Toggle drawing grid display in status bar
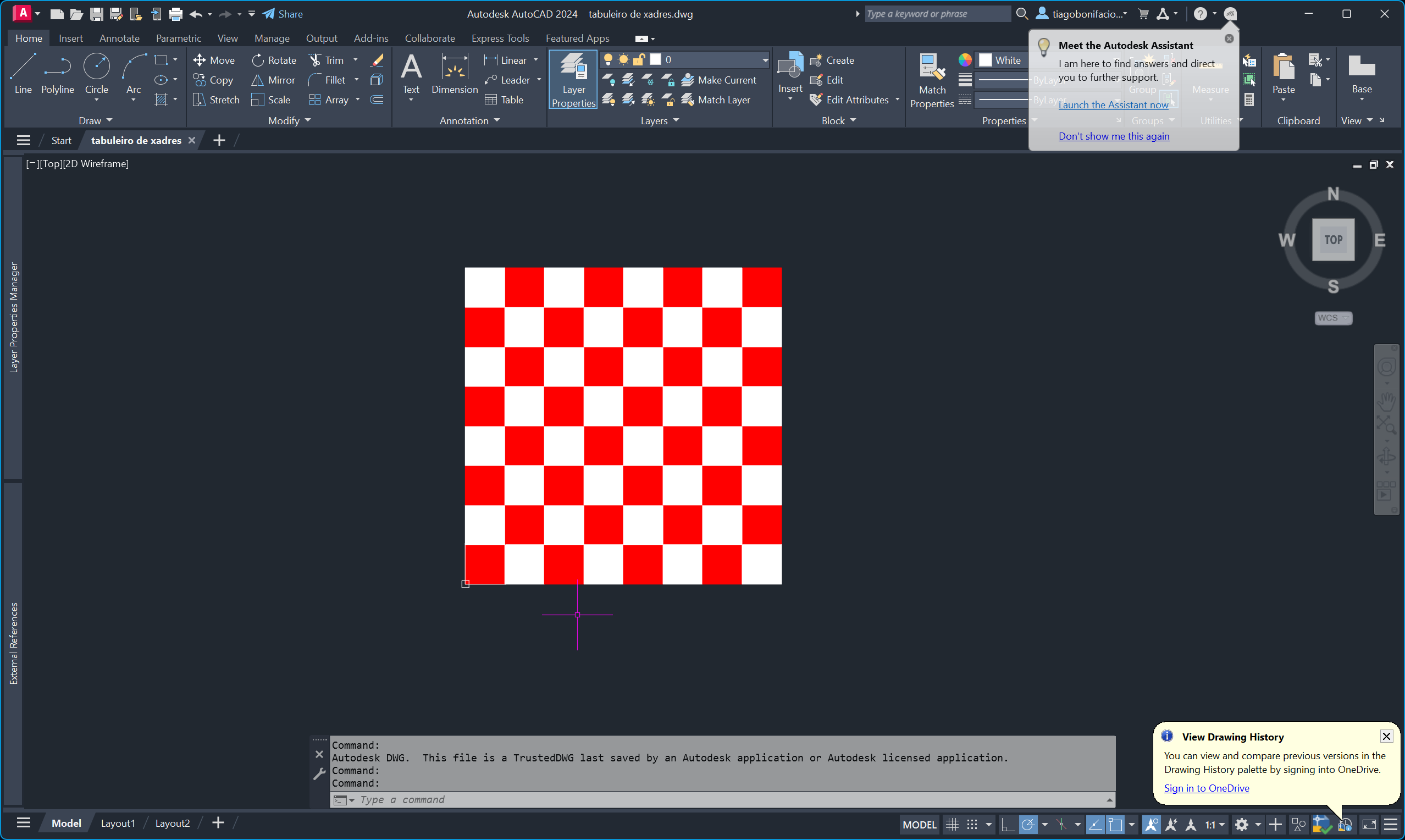Viewport: 1405px width, 840px height. (x=952, y=824)
